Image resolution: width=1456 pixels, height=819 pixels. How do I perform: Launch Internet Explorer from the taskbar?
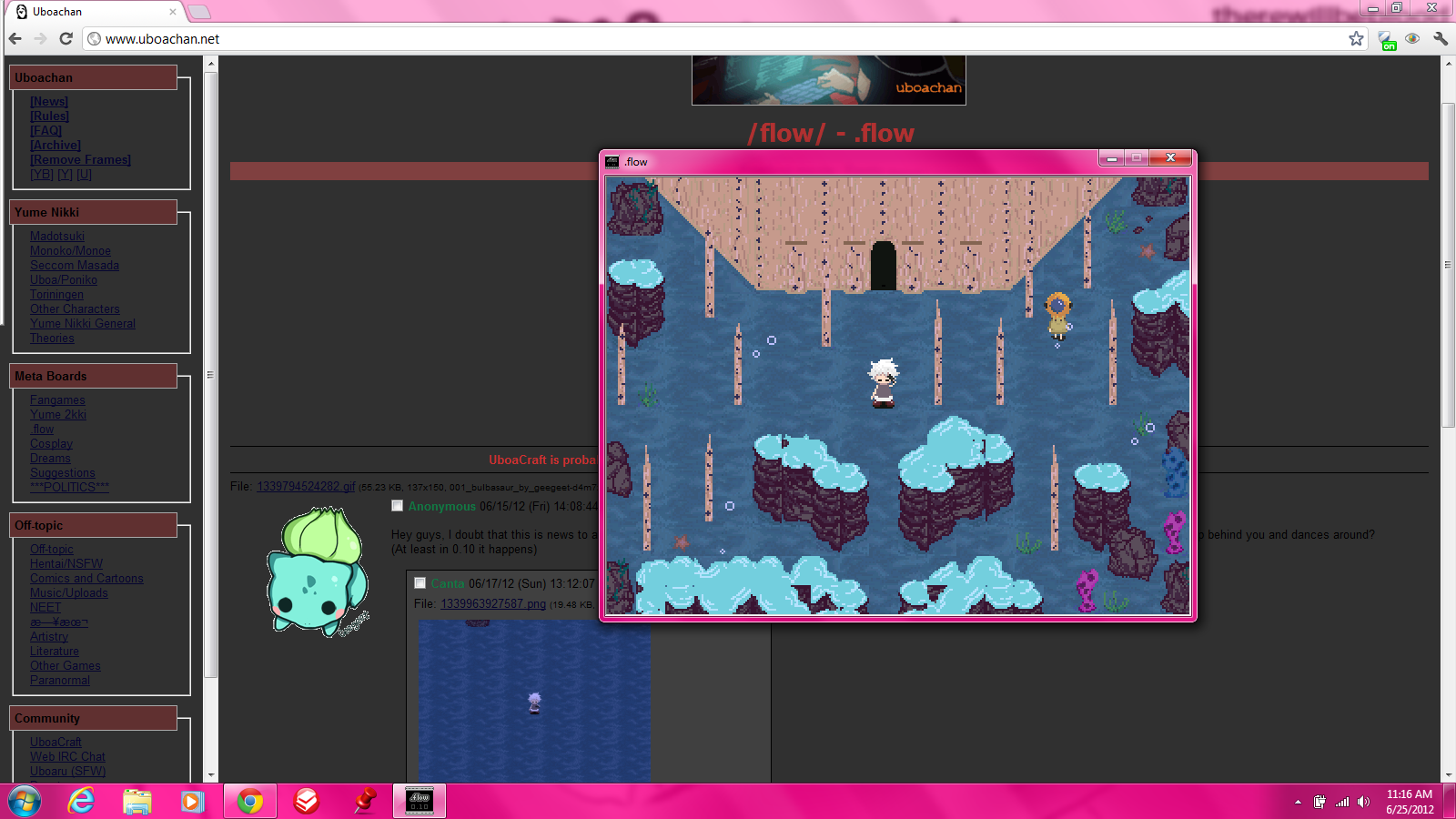[81, 801]
